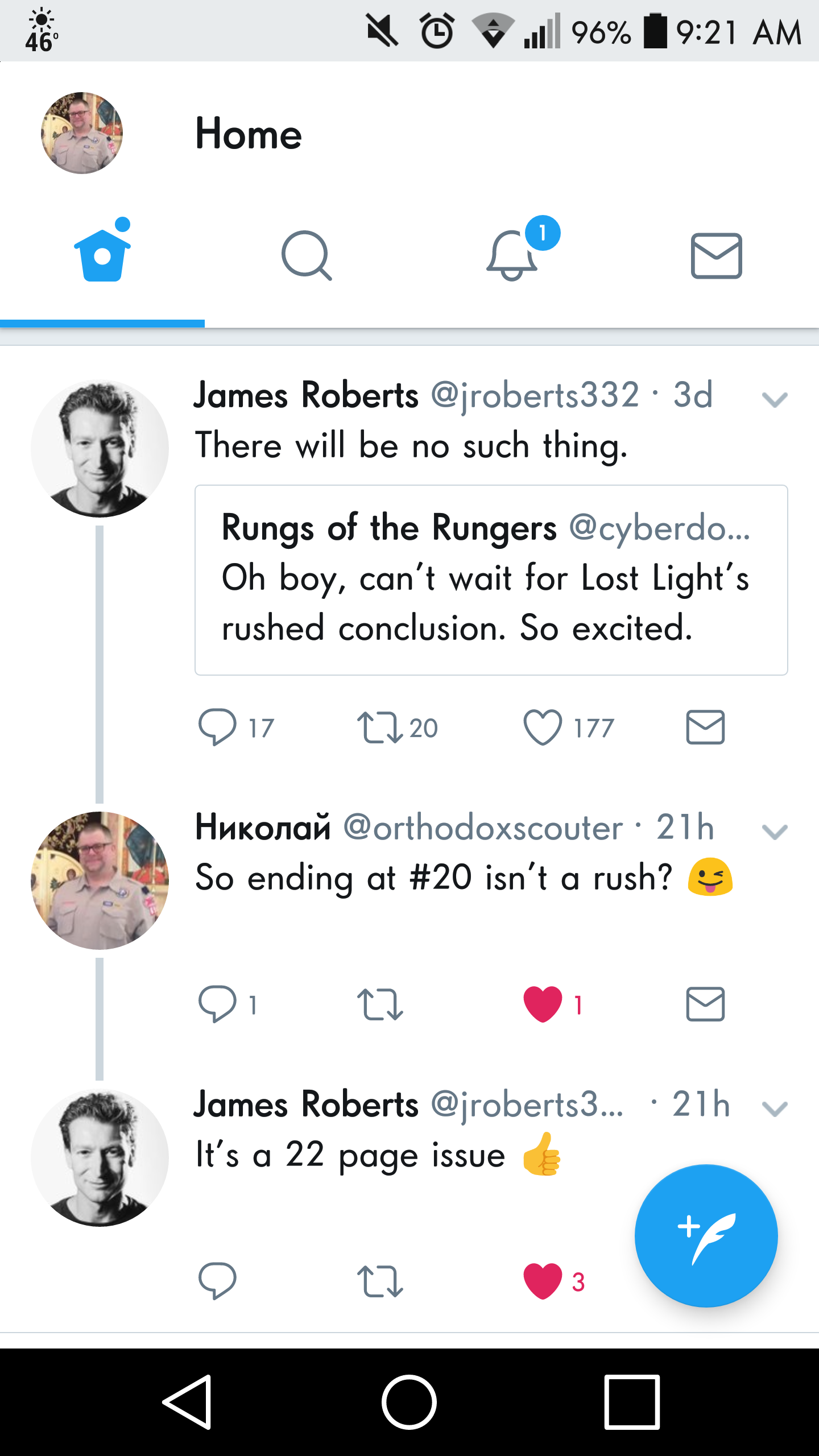Retweet the 'There will be no such thing' tweet

pyautogui.click(x=380, y=727)
